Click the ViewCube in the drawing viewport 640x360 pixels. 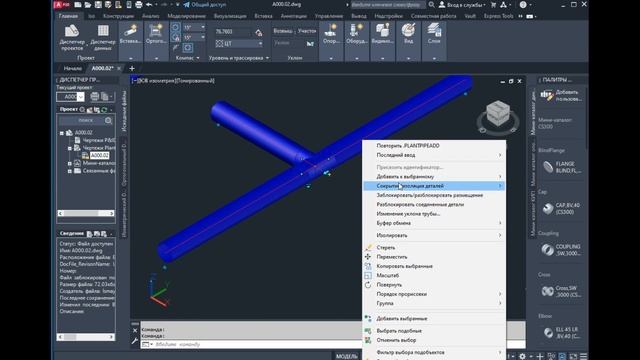pyautogui.click(x=498, y=113)
